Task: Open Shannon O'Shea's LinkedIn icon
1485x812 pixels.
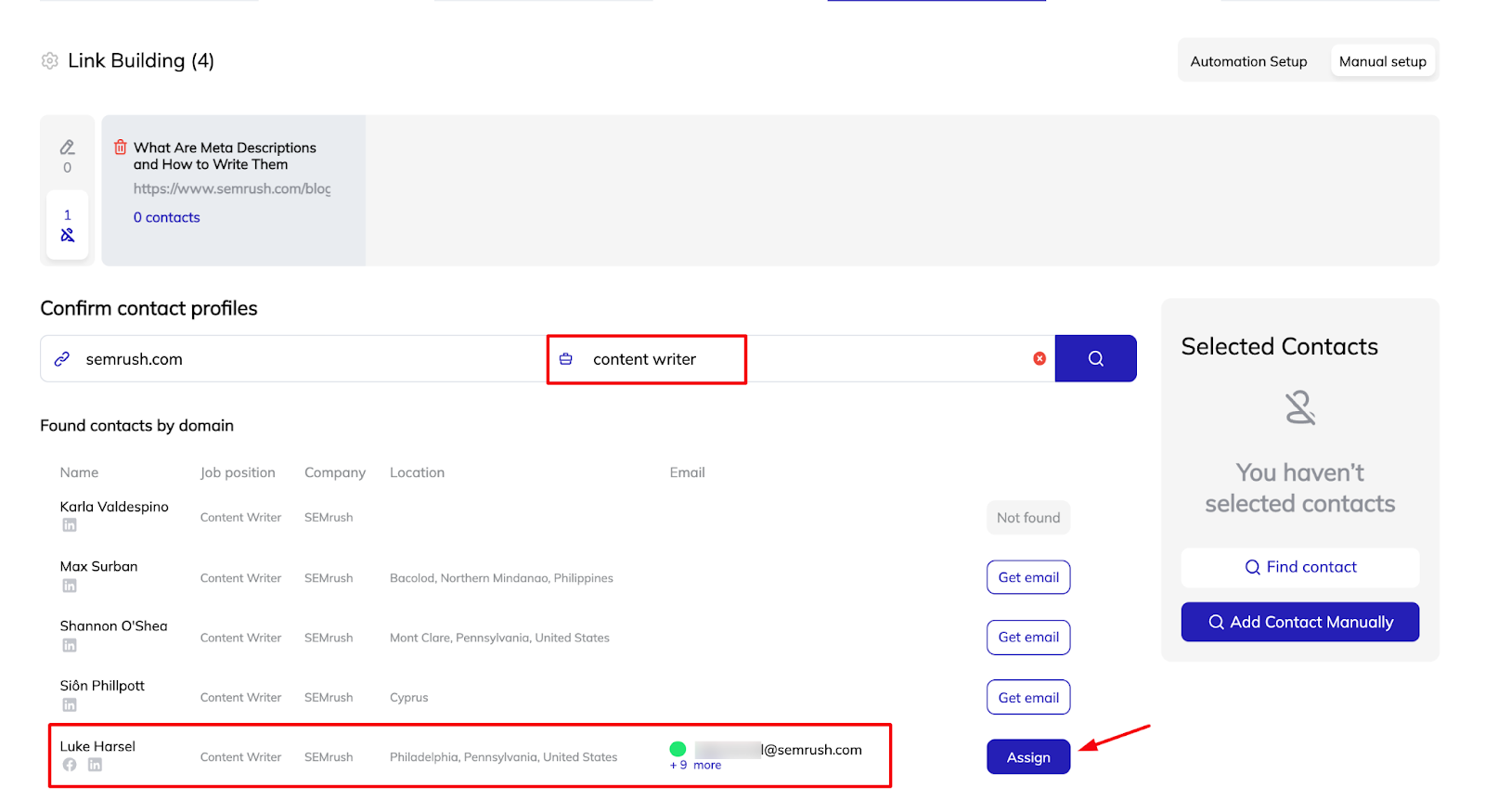Action: [70, 645]
